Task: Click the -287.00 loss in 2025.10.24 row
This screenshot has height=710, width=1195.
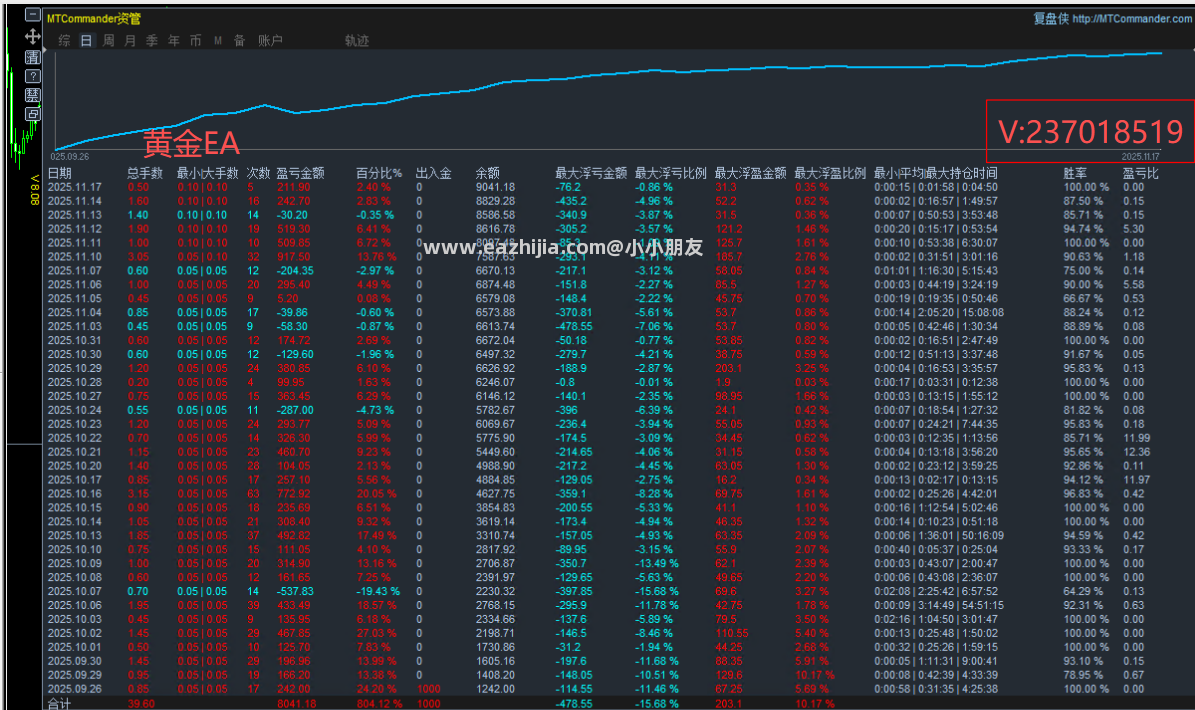Action: [295, 410]
